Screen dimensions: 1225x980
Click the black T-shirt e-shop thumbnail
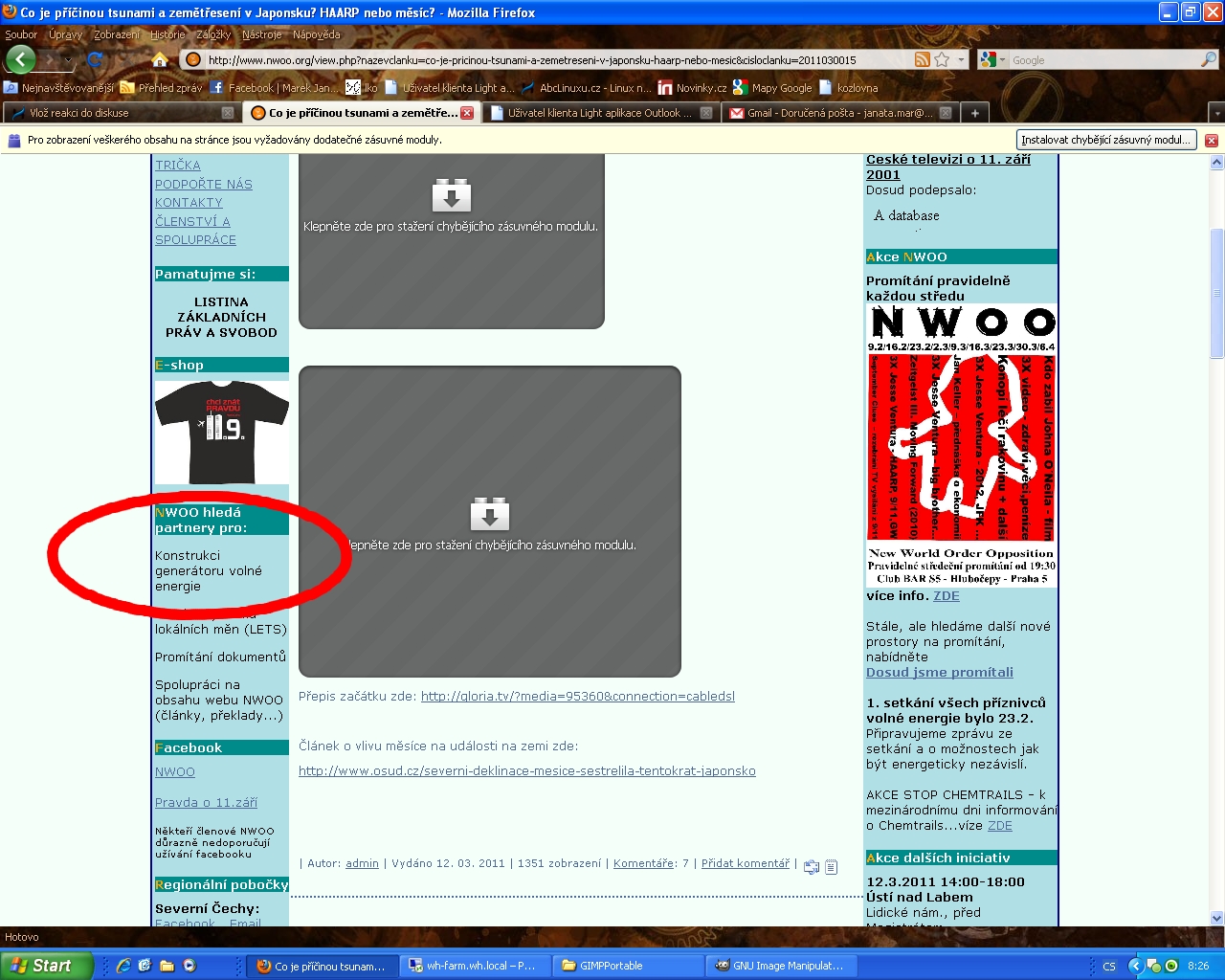[222, 432]
